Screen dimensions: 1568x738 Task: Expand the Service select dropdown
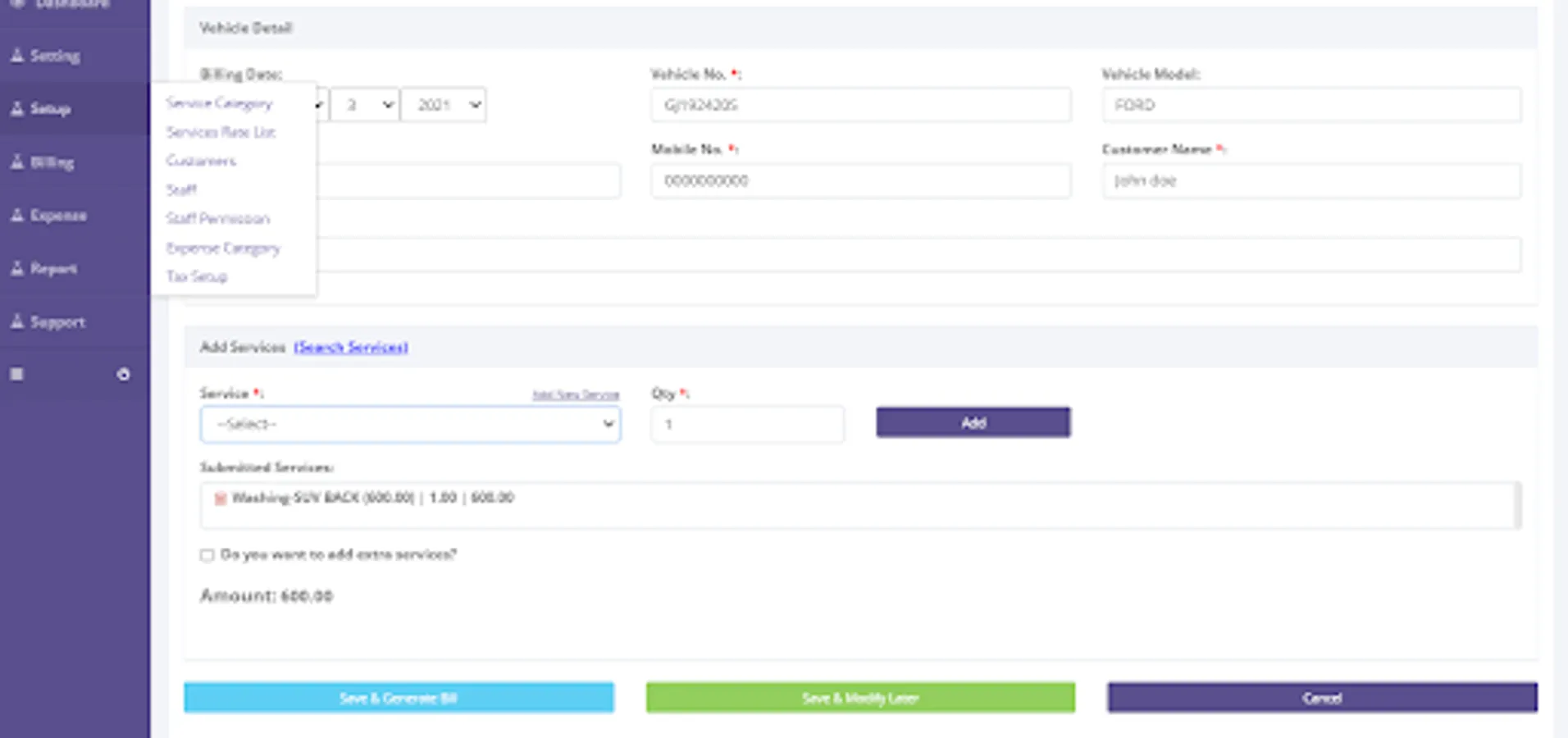410,424
